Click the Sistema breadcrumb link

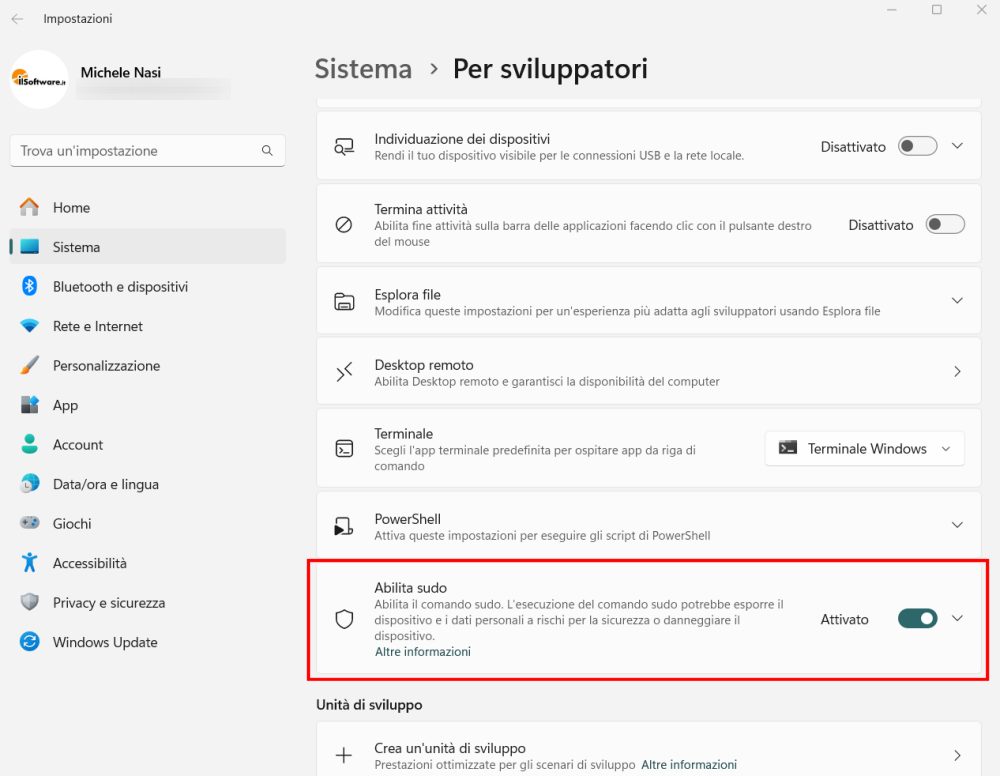[364, 69]
